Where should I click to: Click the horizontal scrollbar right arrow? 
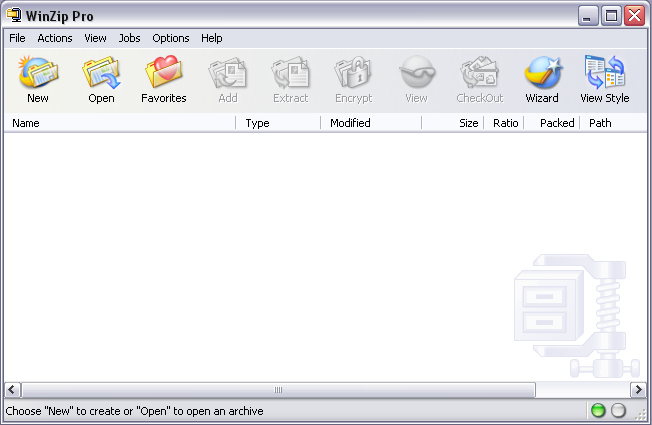coord(638,390)
